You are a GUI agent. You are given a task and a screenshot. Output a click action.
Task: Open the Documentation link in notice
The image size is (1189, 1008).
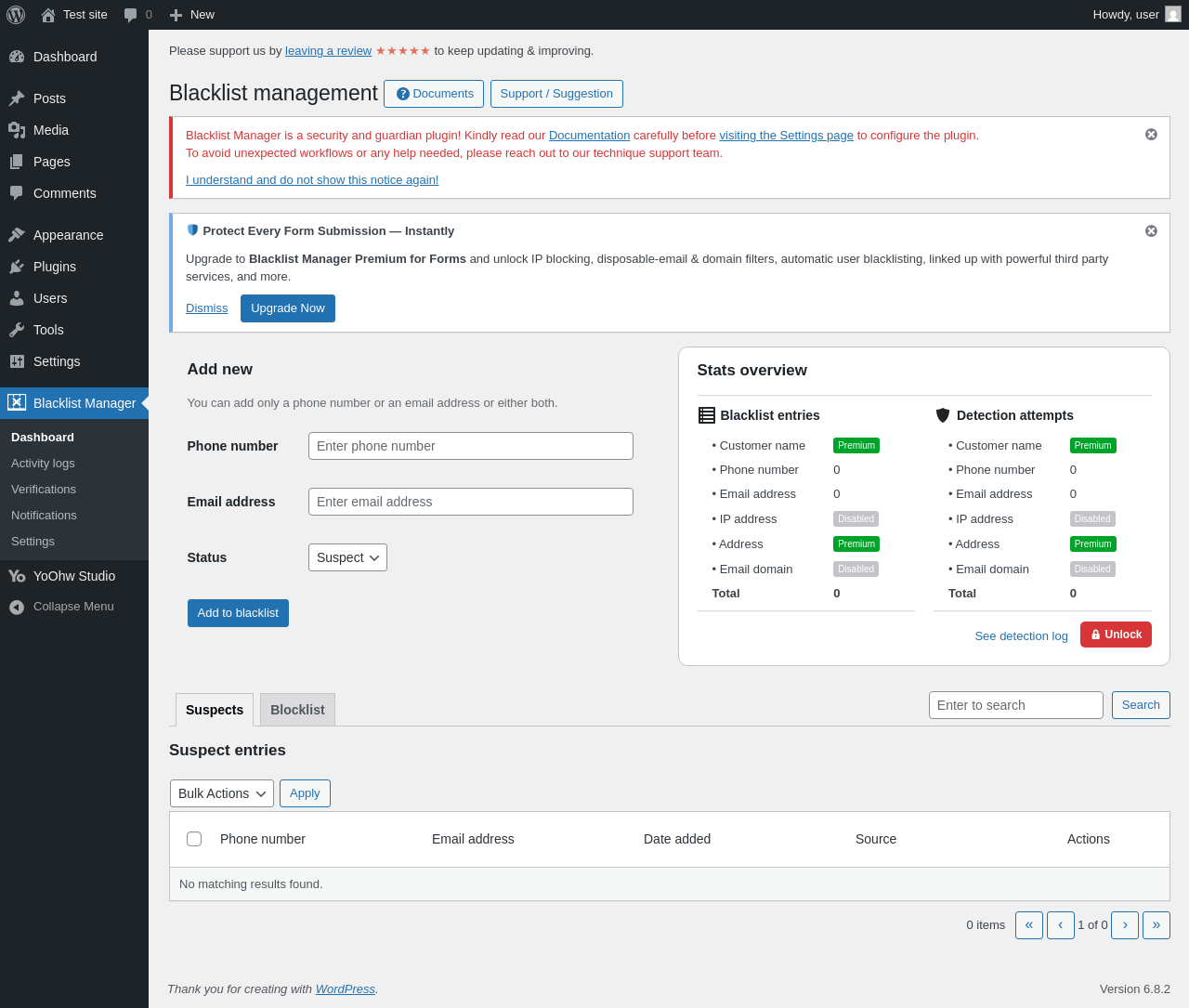pyautogui.click(x=589, y=136)
